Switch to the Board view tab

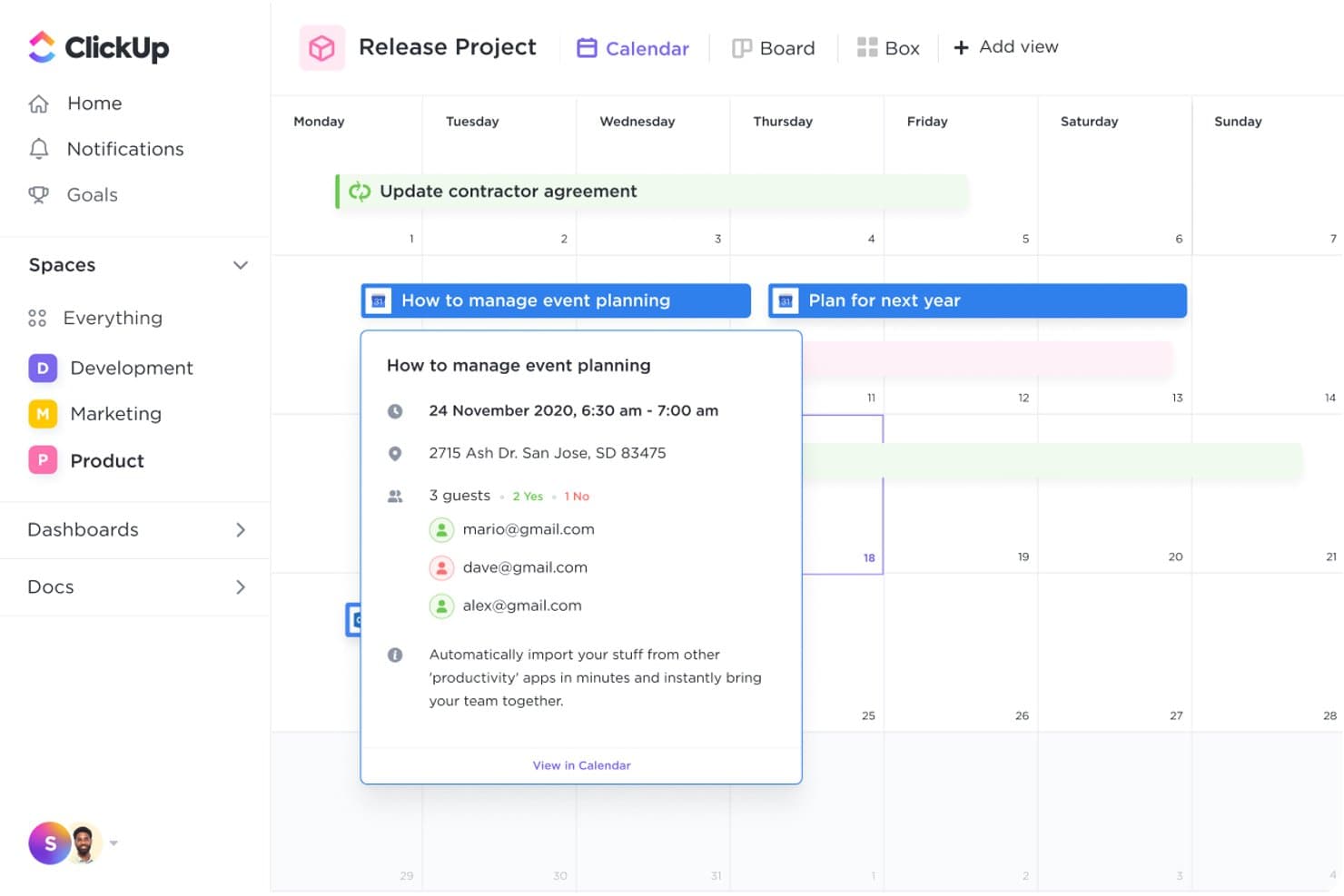click(774, 48)
